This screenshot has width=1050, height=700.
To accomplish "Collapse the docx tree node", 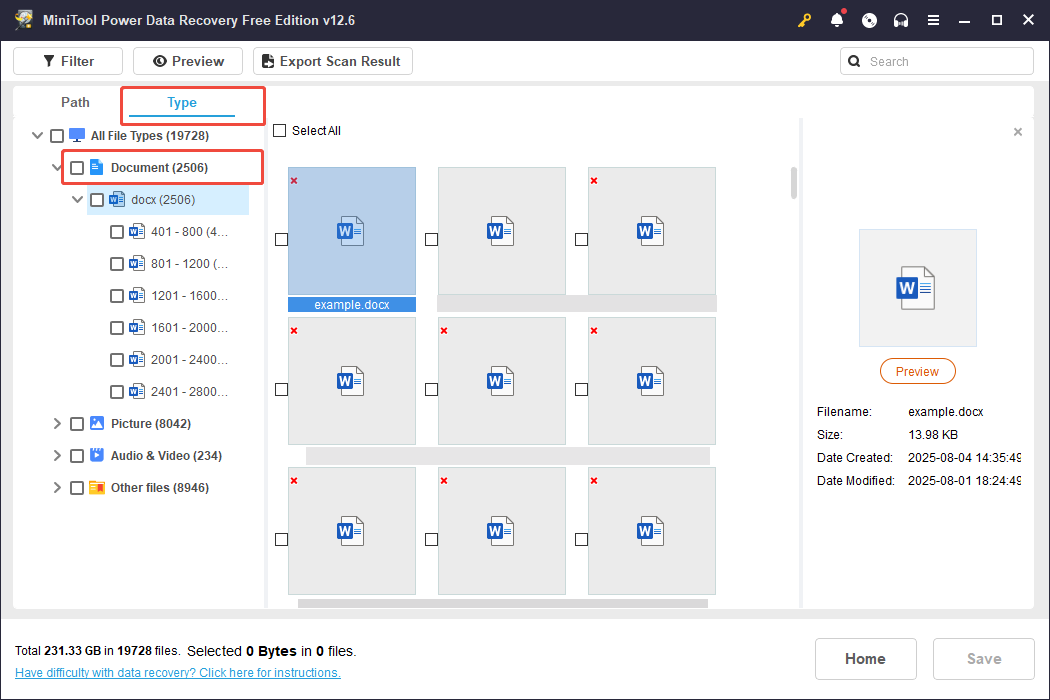I will (x=77, y=199).
